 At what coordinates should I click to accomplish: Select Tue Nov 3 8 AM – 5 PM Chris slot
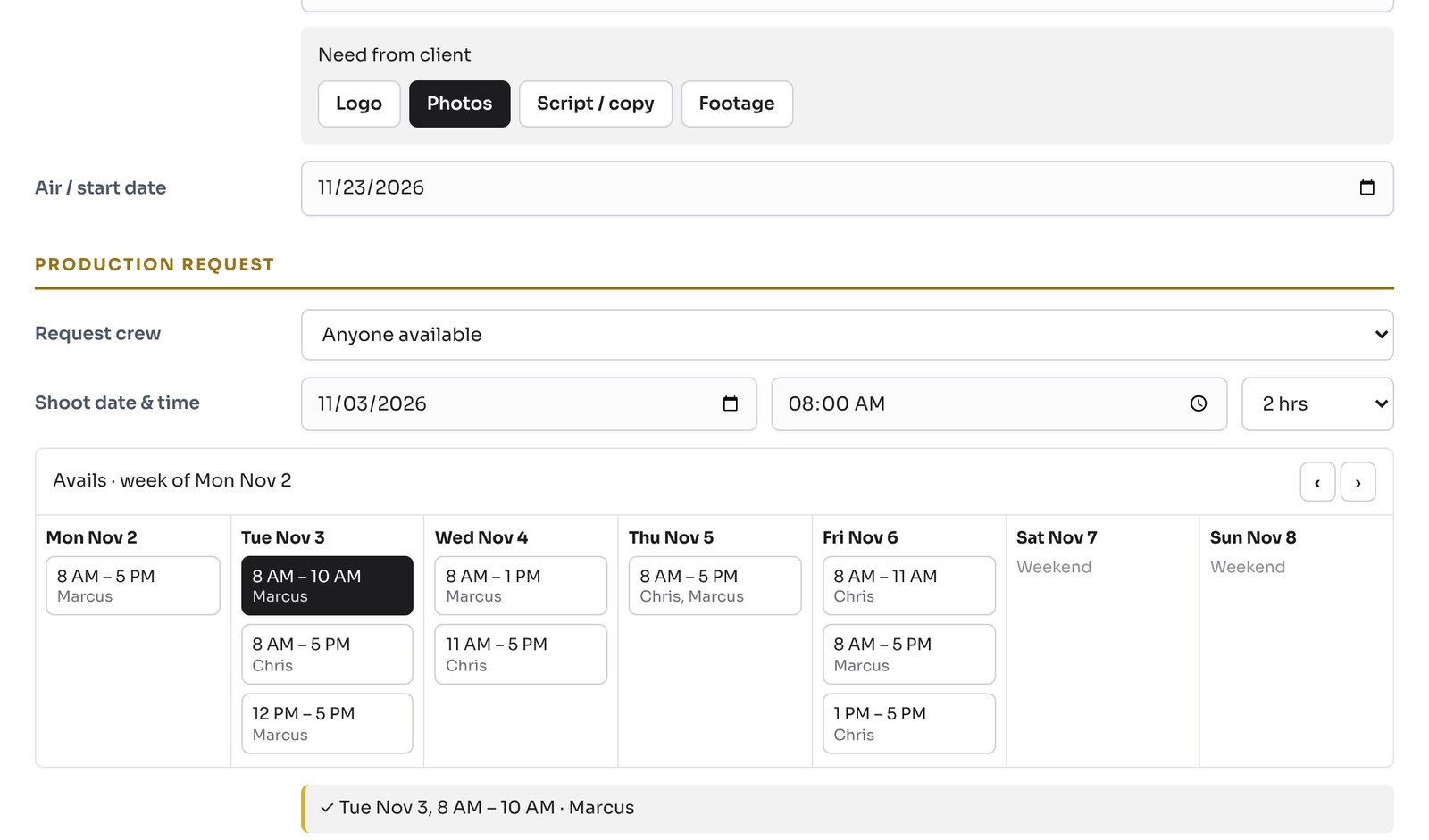click(327, 654)
